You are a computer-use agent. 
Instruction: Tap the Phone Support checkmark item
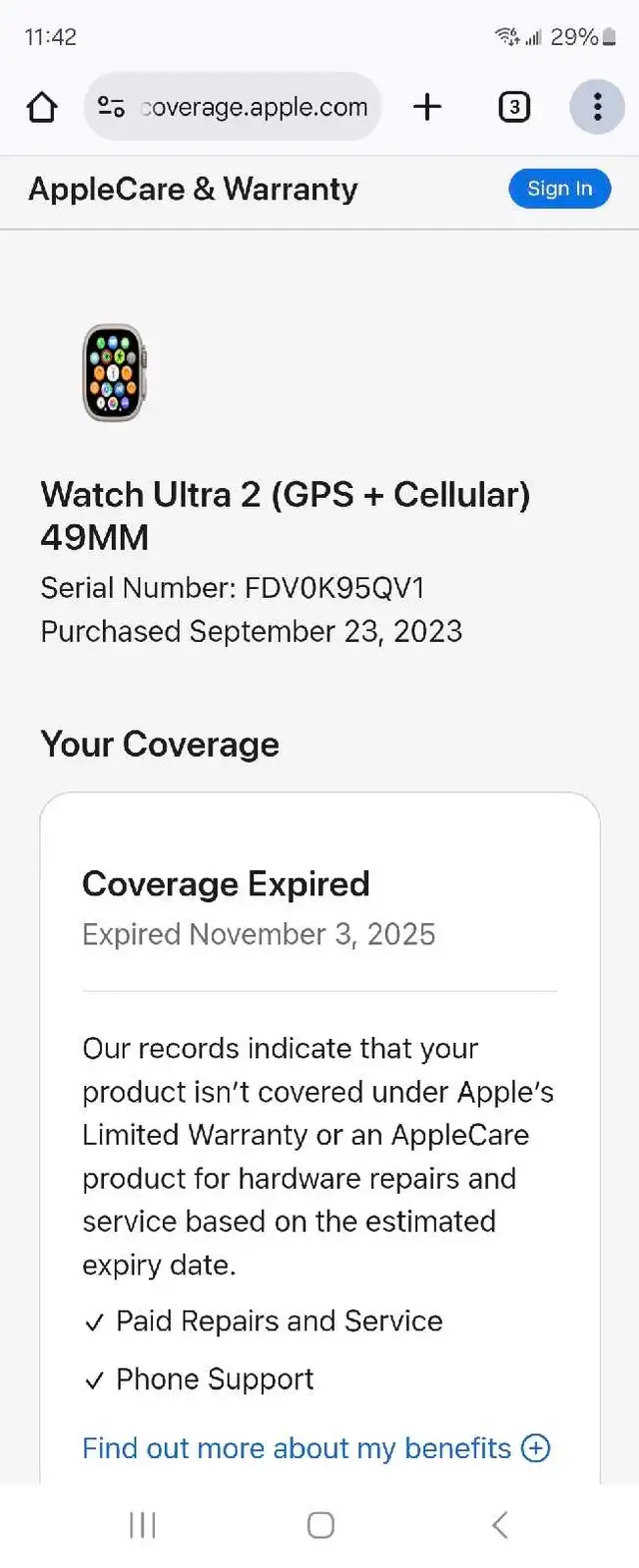pos(214,1379)
